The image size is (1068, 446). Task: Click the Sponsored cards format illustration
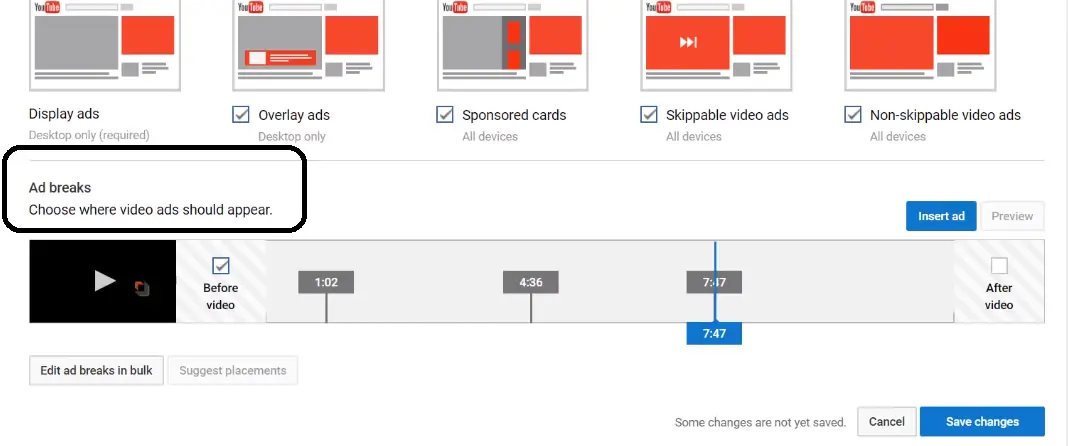(512, 46)
